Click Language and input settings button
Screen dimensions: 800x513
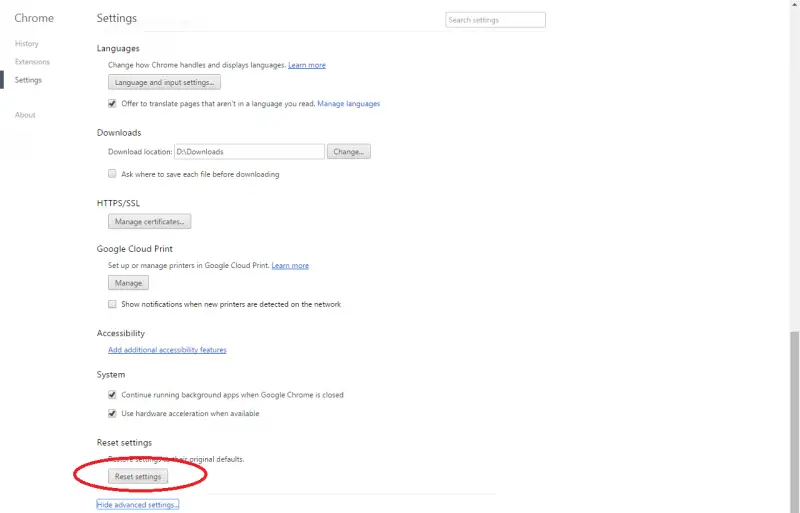pos(164,82)
